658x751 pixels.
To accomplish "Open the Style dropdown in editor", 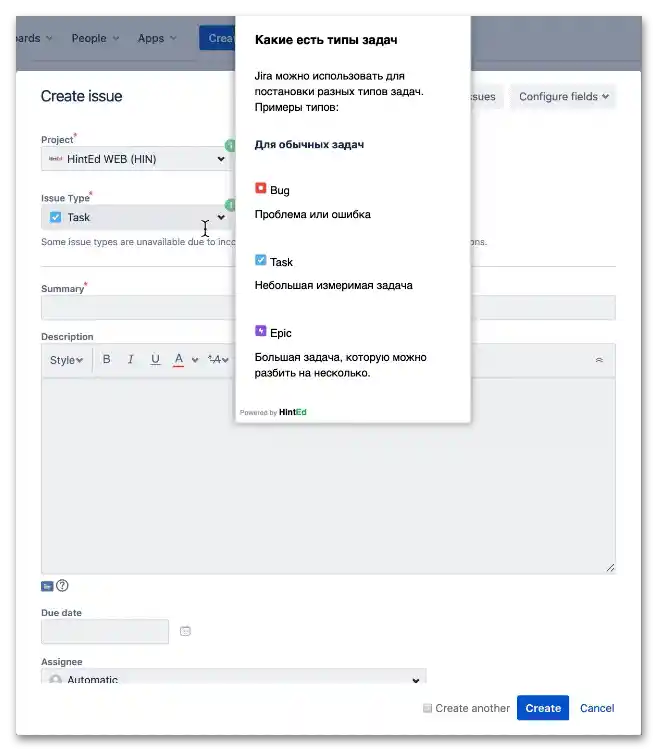I will point(67,360).
